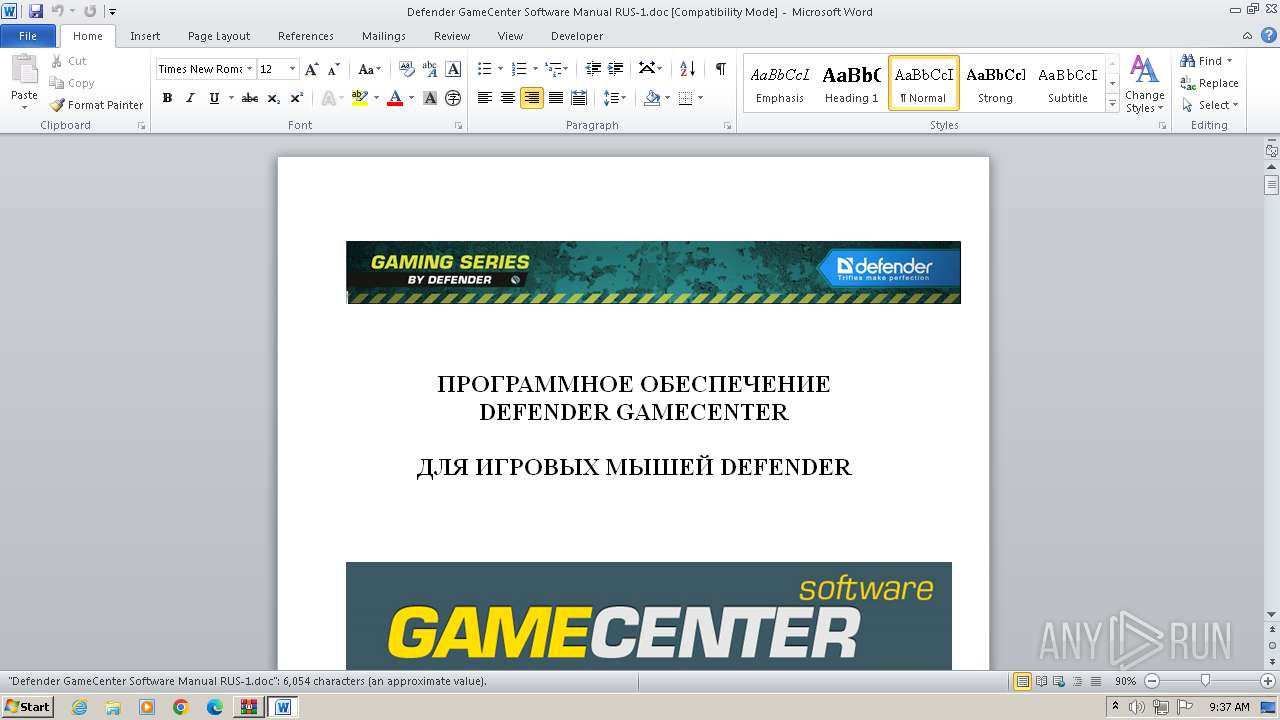Click the Sort A-Z icon

pos(687,69)
